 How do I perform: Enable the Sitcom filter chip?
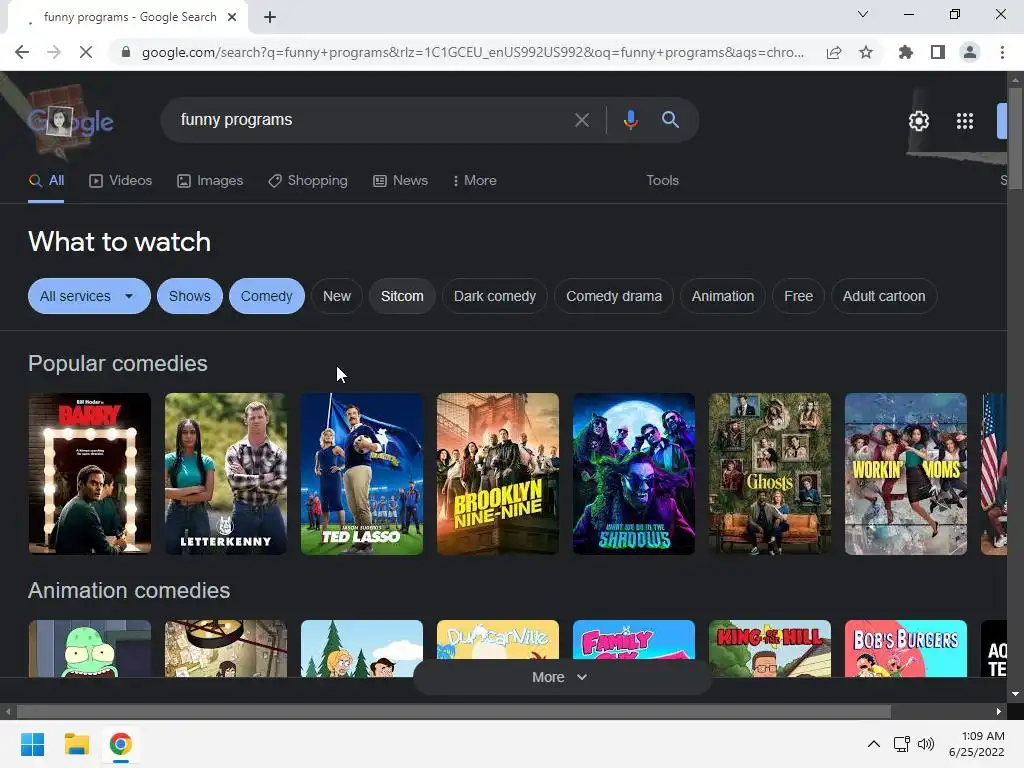tap(402, 296)
